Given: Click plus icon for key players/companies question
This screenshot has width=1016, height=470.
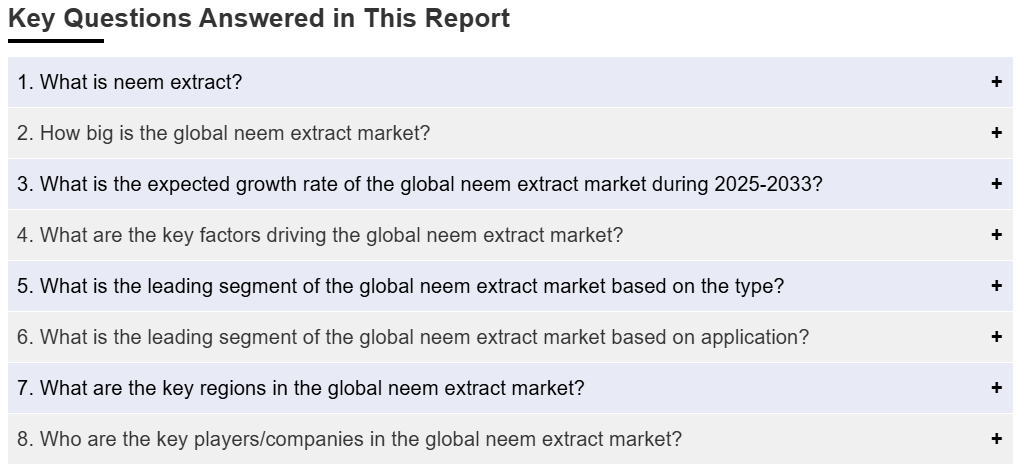Looking at the screenshot, I should coord(996,439).
